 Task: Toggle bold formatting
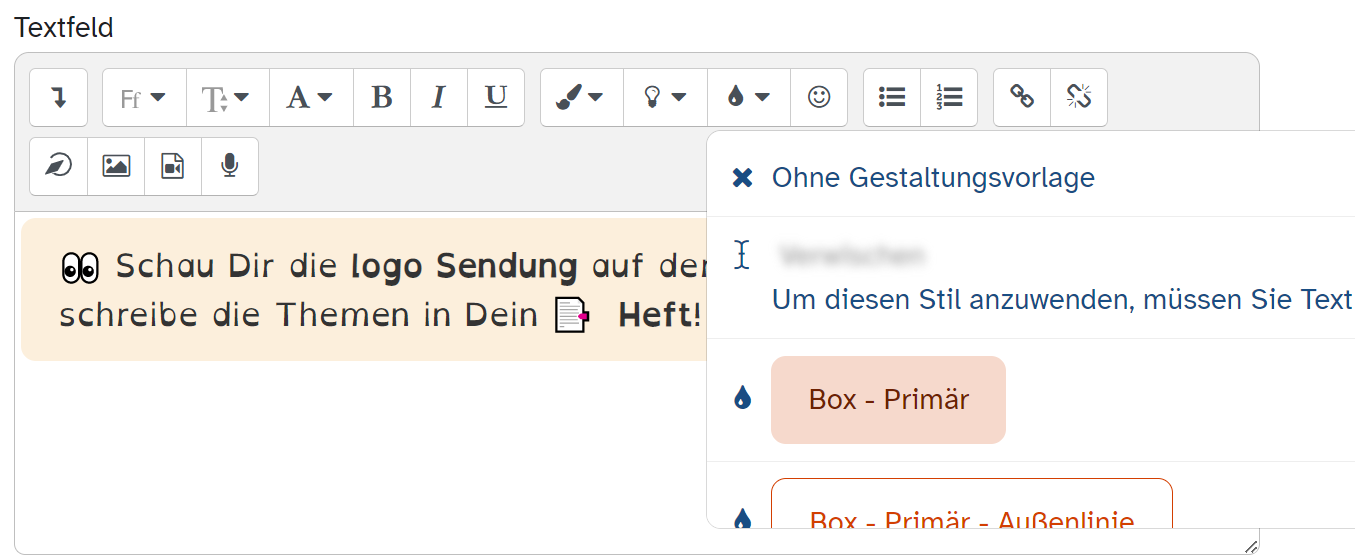382,98
